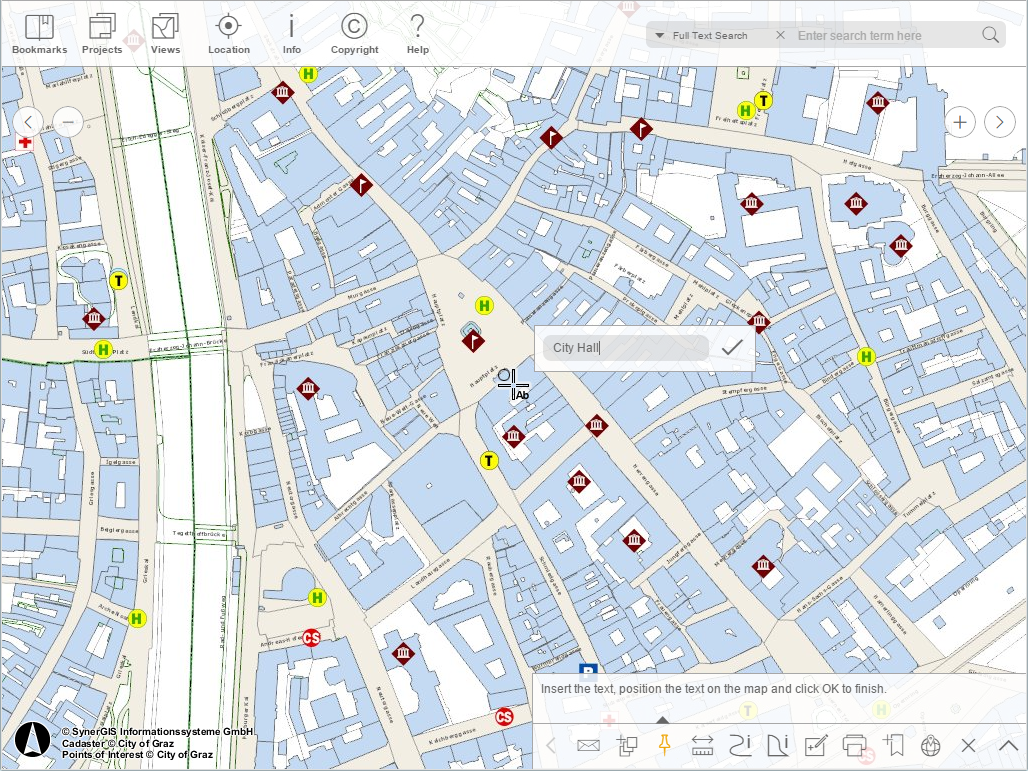1028x771 pixels.
Task: Add a bookmark flag with the flag icon
Action: tap(895, 745)
